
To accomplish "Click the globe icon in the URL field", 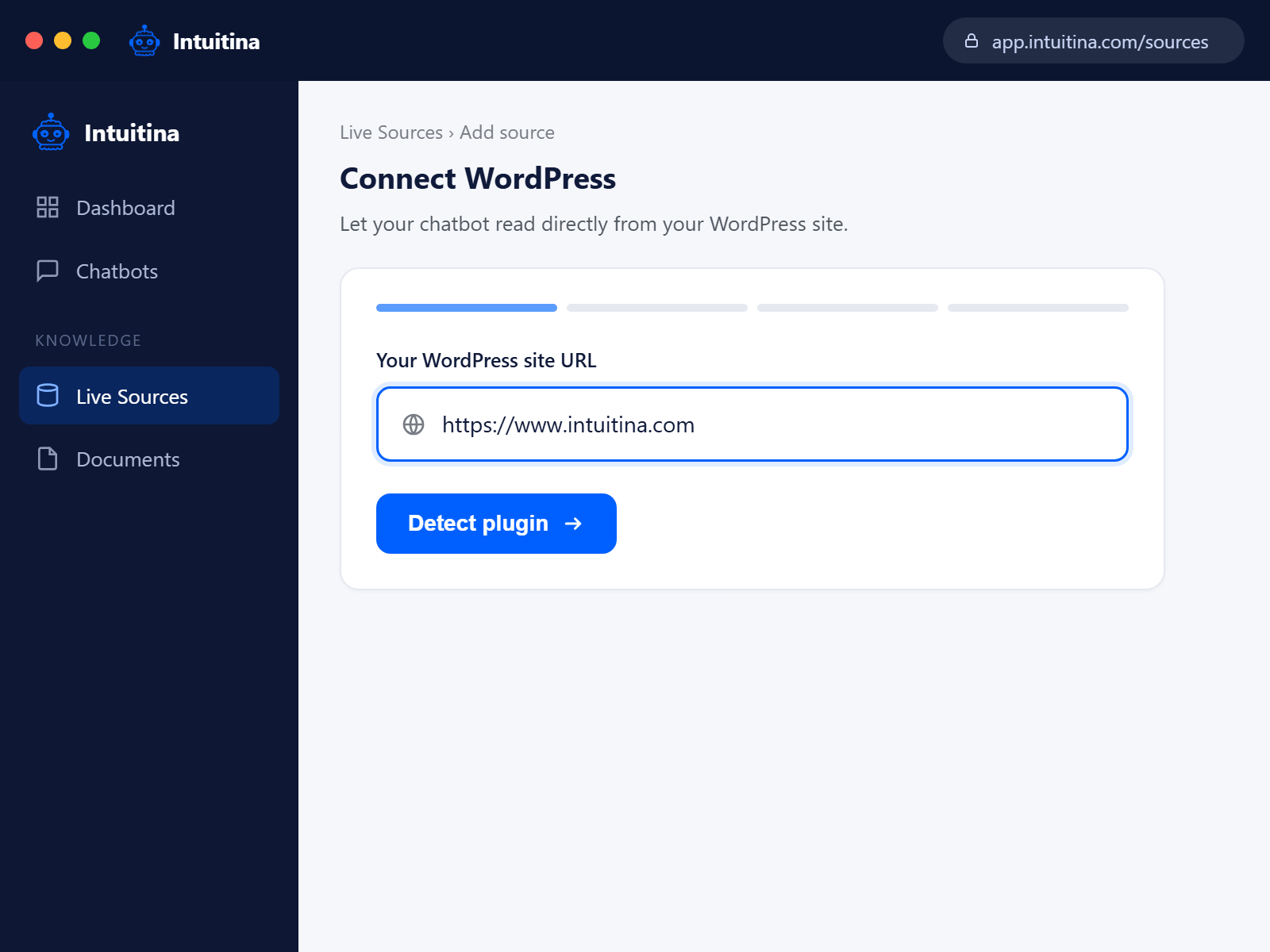I will click(x=414, y=424).
